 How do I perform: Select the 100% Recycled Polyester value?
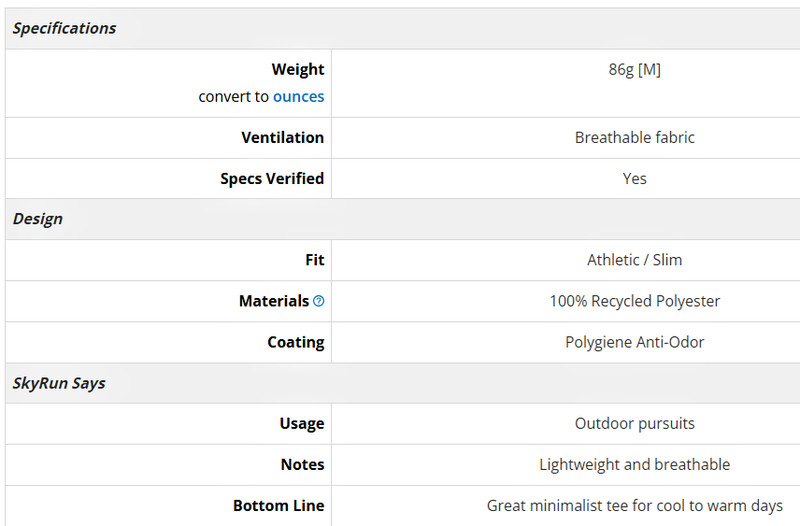pos(634,301)
